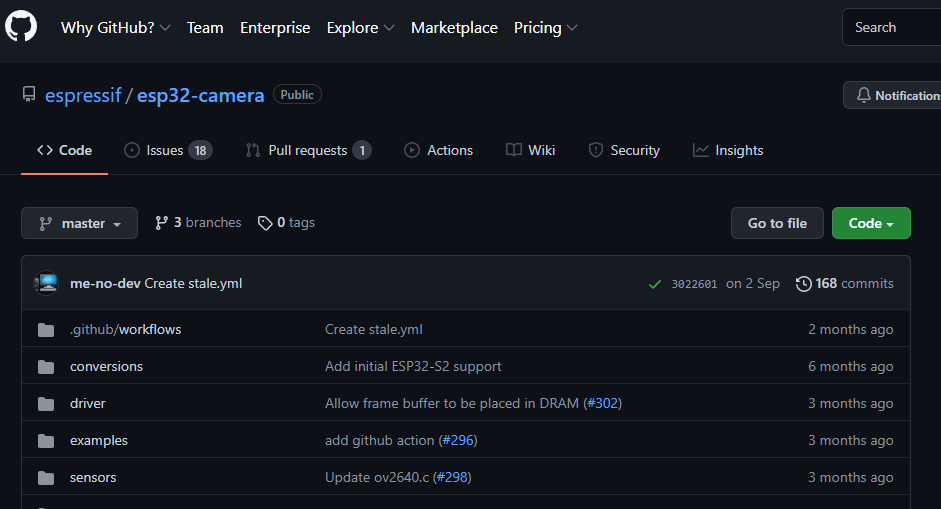Open commit add github action
The image size is (941, 509).
379,441
